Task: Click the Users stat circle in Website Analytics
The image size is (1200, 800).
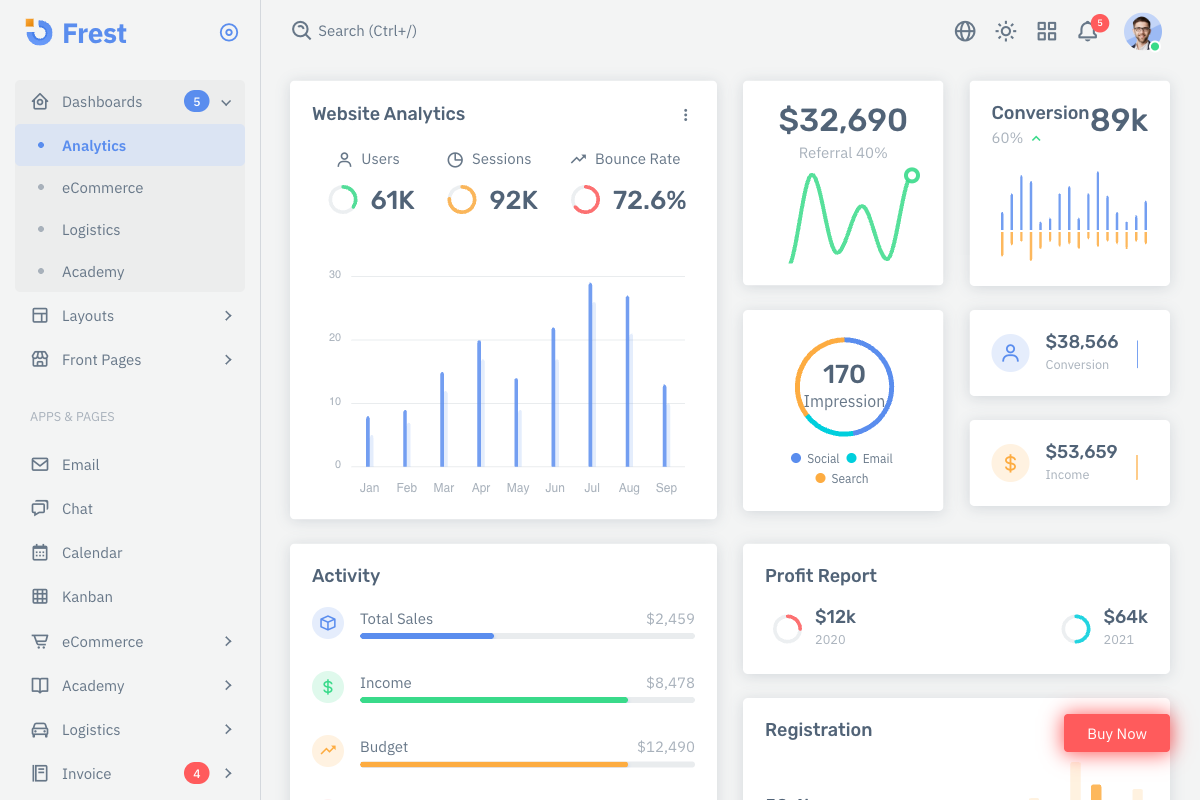Action: [x=343, y=199]
